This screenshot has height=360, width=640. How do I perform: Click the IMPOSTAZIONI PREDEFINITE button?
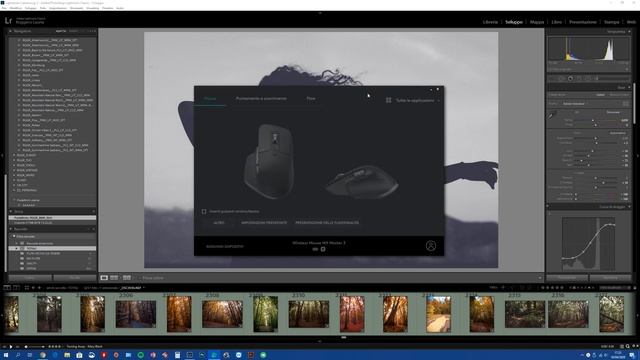tap(264, 223)
